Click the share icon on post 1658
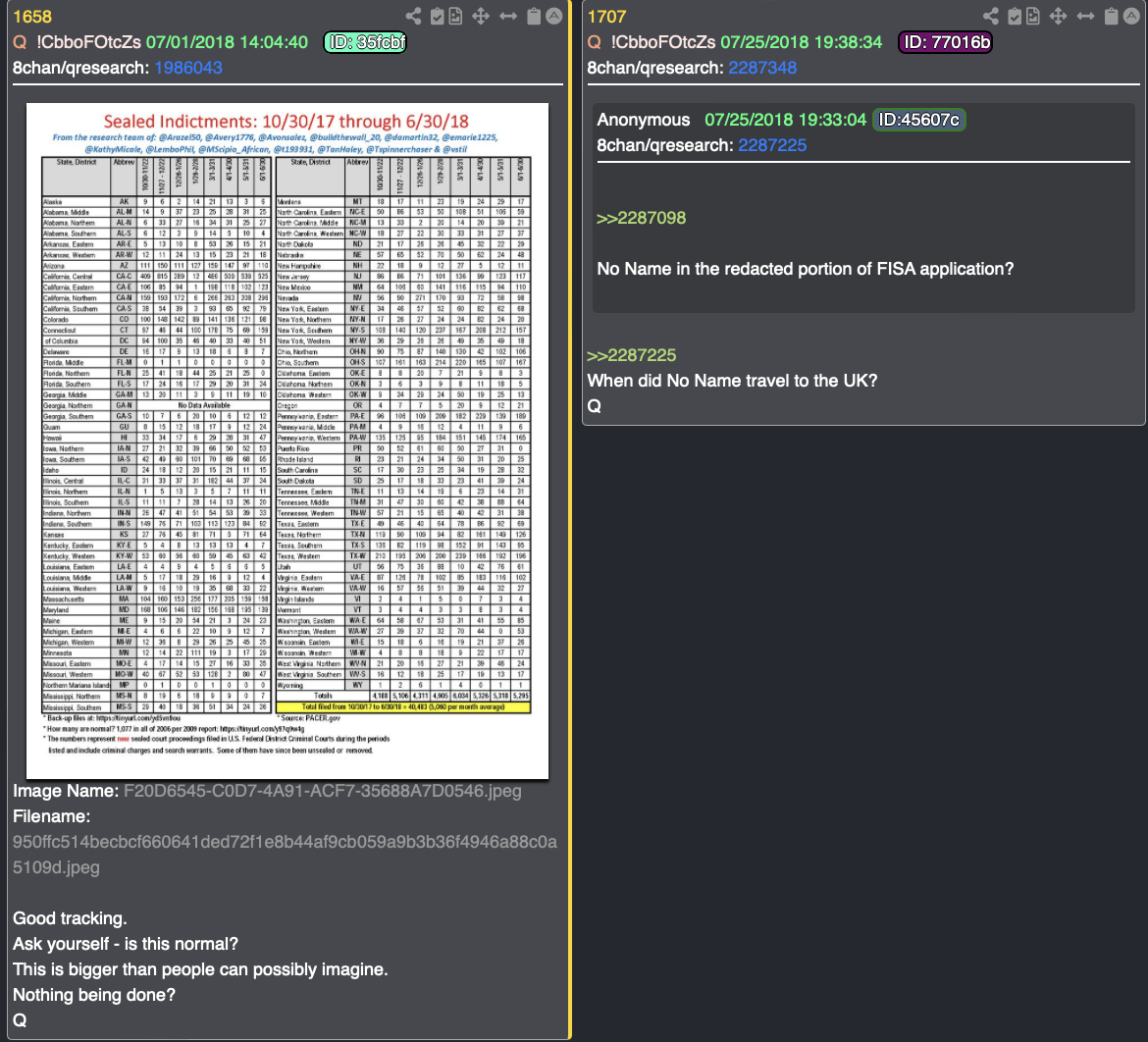Image resolution: width=1148 pixels, height=1042 pixels. [414, 16]
